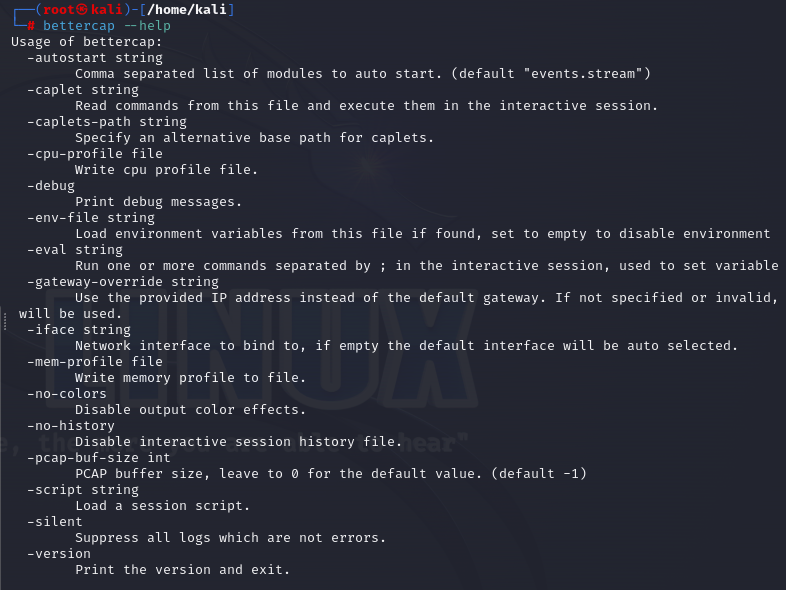Click the 'Print the version and exit.' text
The width and height of the screenshot is (786, 590).
pyautogui.click(x=182, y=569)
